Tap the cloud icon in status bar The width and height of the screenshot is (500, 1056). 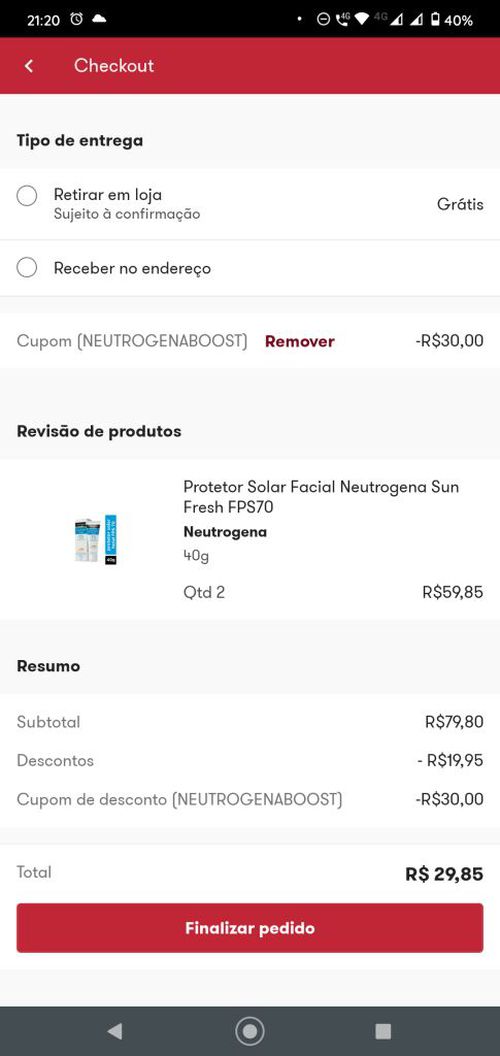(99, 20)
